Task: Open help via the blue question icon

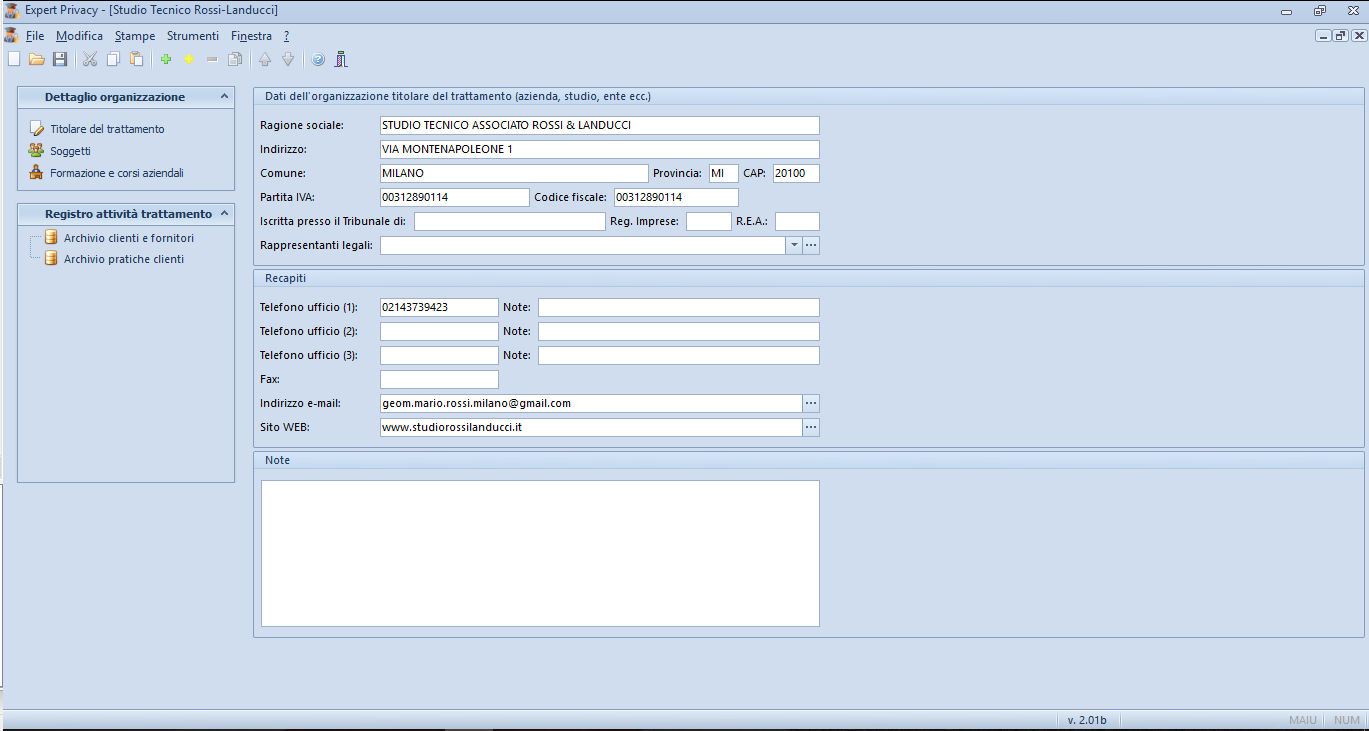Action: pos(318,60)
